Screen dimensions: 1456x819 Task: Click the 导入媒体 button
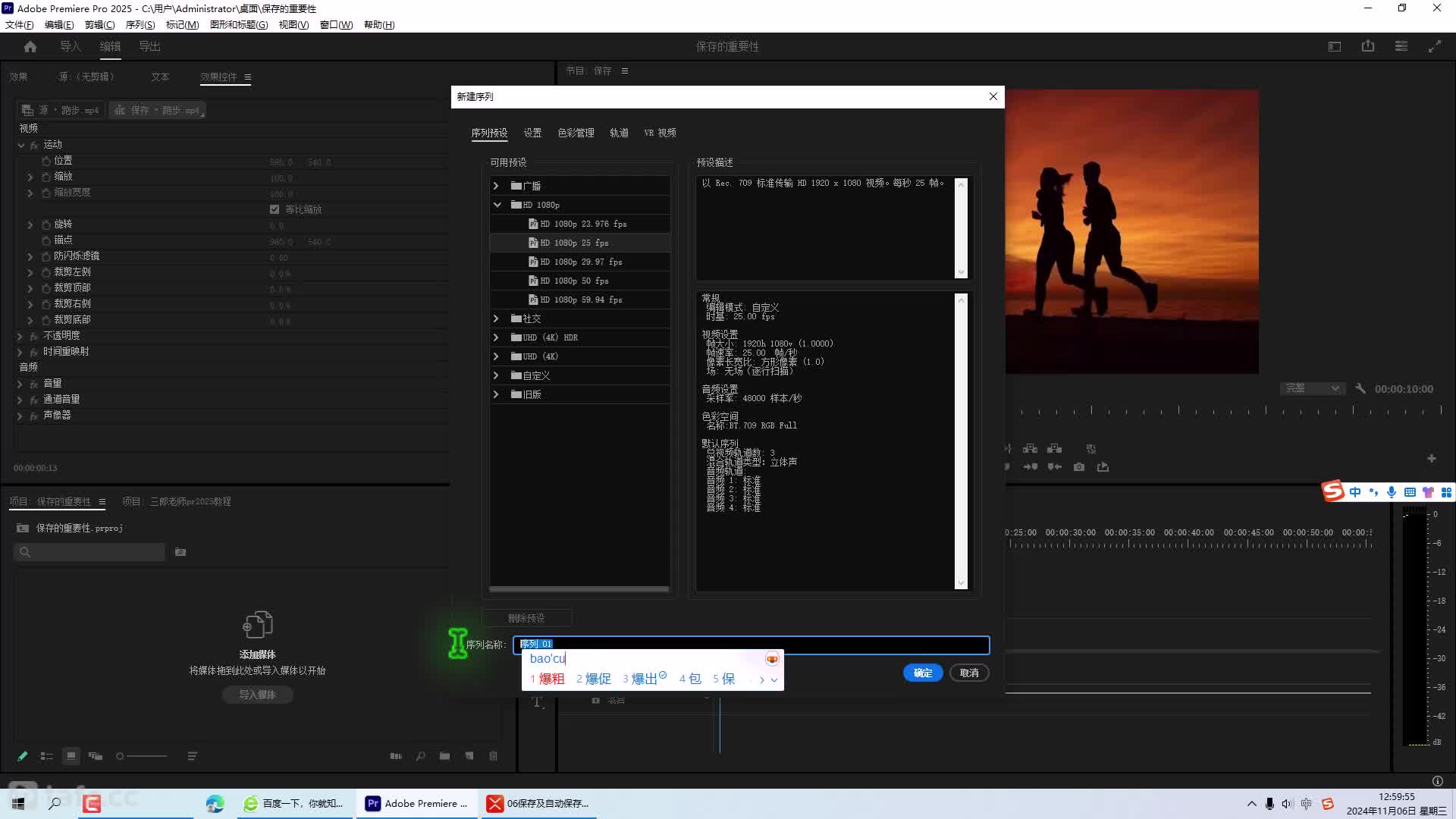257,695
